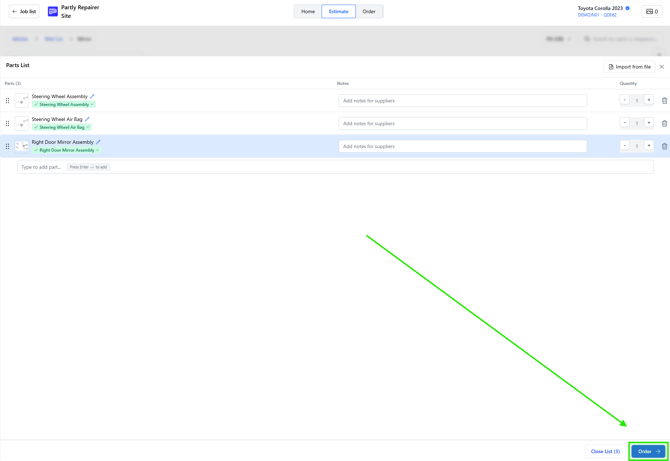670x461 pixels.
Task: Select the Estimate tab
Action: [x=338, y=12]
